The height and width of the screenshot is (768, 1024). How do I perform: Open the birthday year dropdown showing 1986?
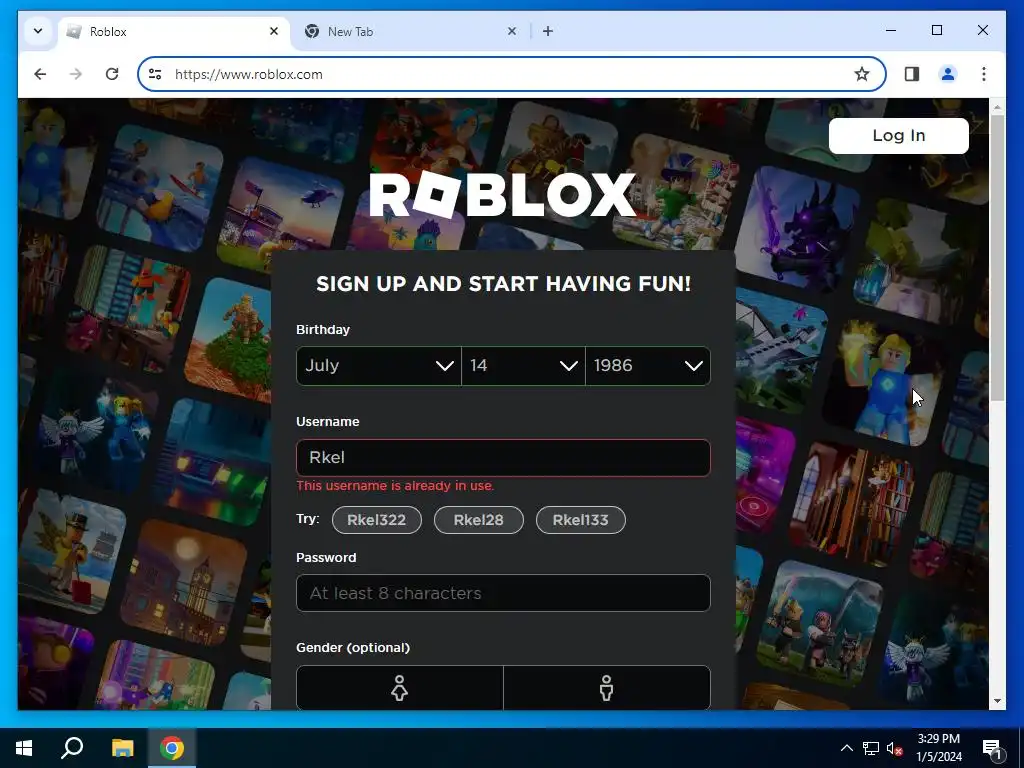(x=648, y=366)
